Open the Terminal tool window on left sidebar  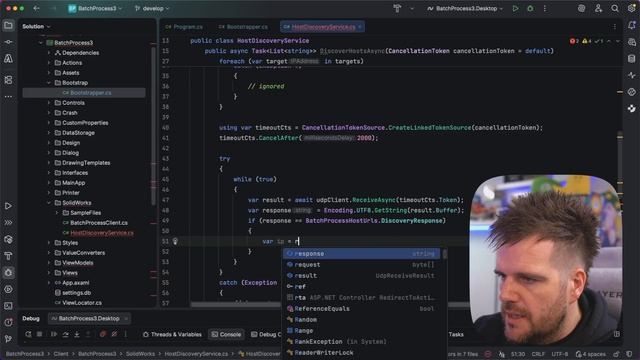click(x=8, y=306)
